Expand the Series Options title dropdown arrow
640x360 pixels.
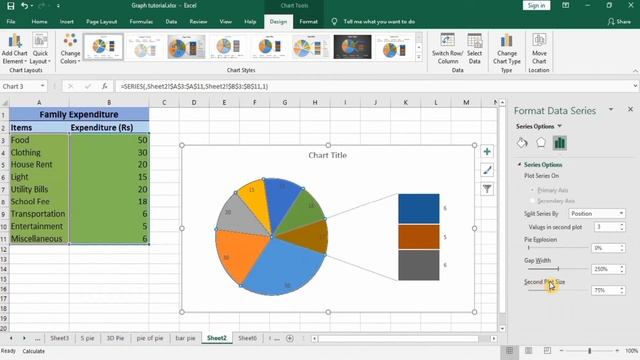pos(560,126)
